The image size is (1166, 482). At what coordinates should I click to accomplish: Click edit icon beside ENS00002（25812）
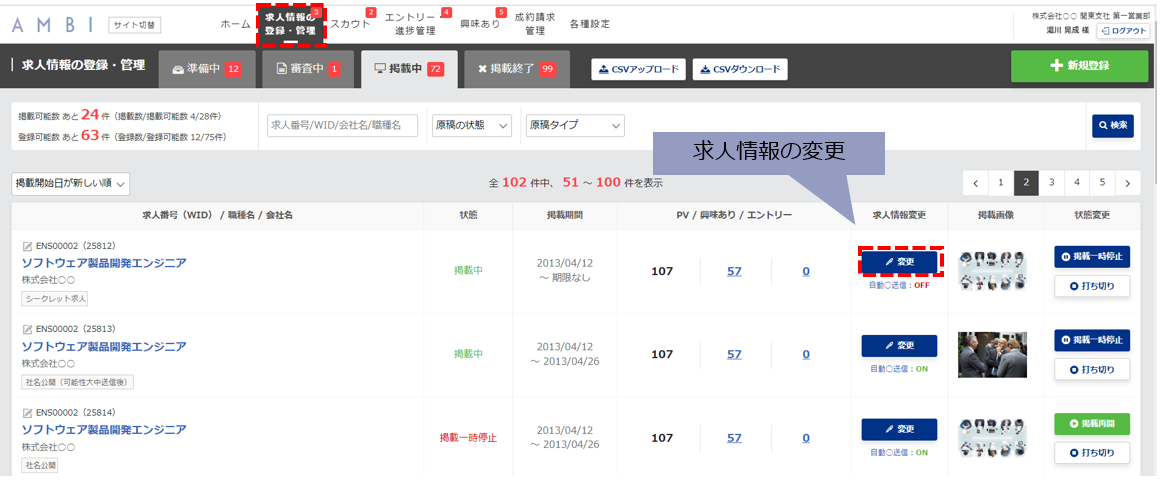coord(28,245)
